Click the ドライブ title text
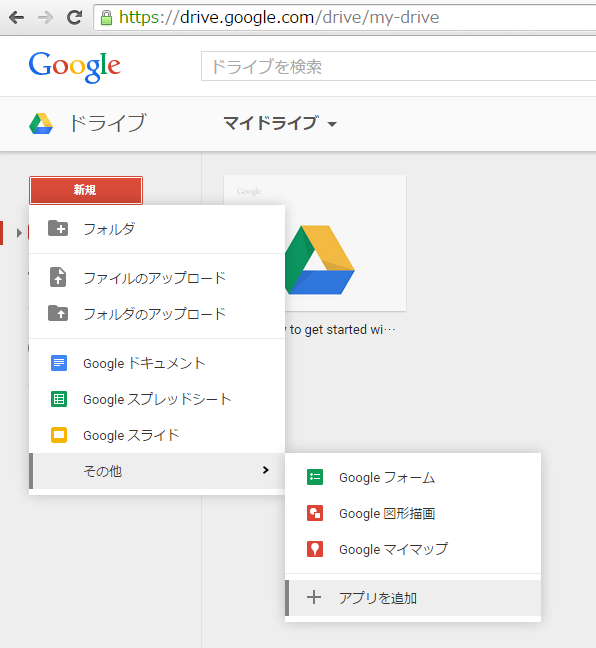The image size is (596, 648). [108, 123]
